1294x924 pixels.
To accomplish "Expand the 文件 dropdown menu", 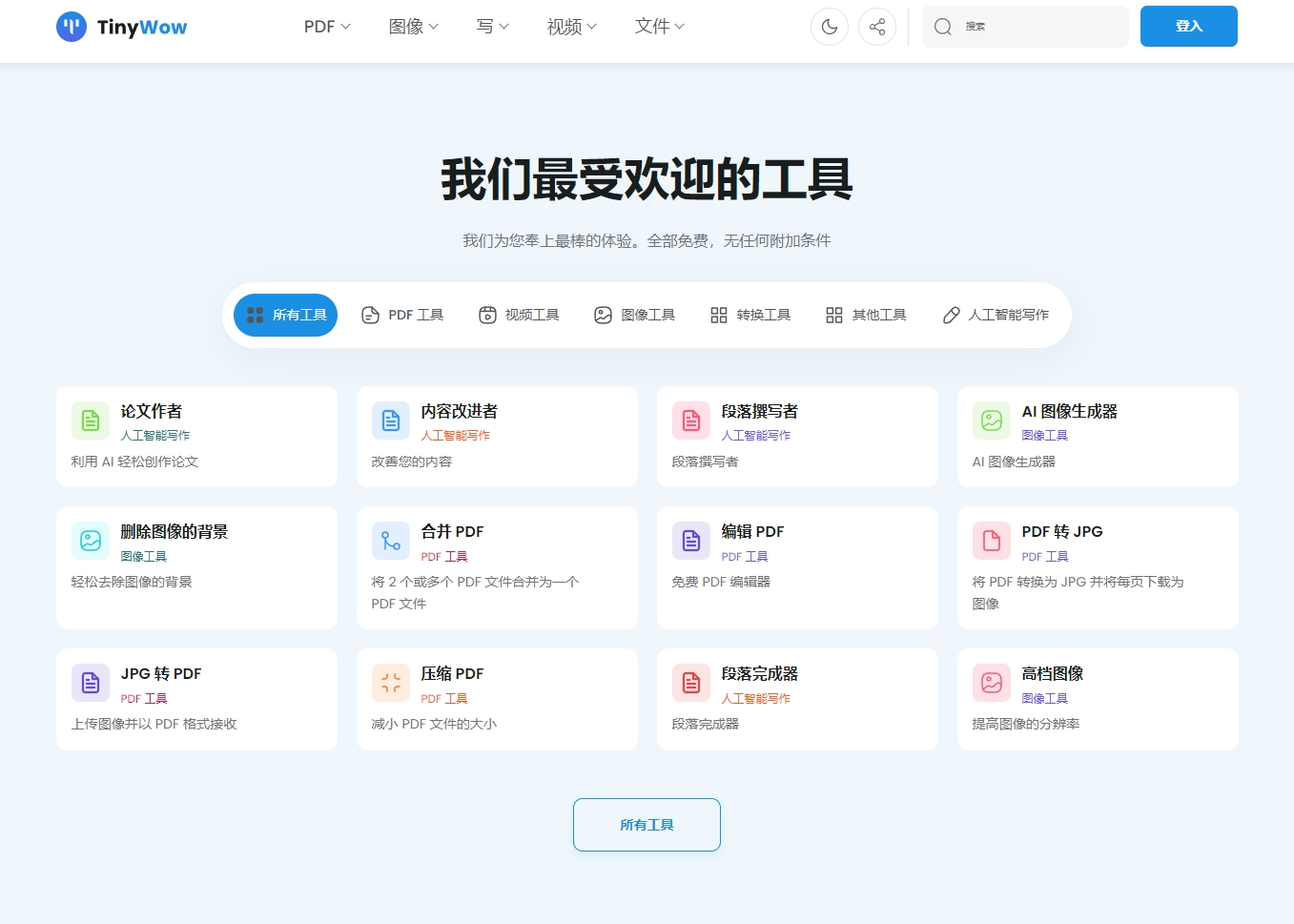I will pos(660,27).
